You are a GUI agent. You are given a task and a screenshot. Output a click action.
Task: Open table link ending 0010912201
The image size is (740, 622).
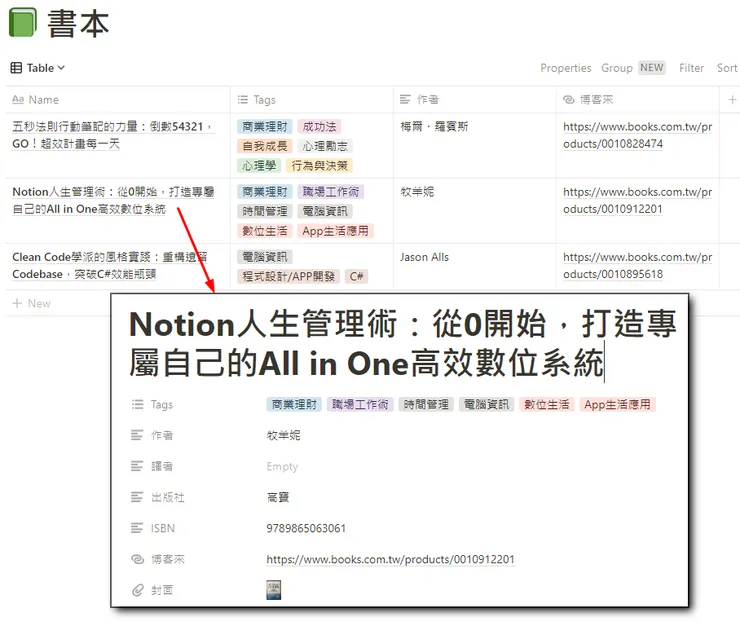[x=638, y=200]
